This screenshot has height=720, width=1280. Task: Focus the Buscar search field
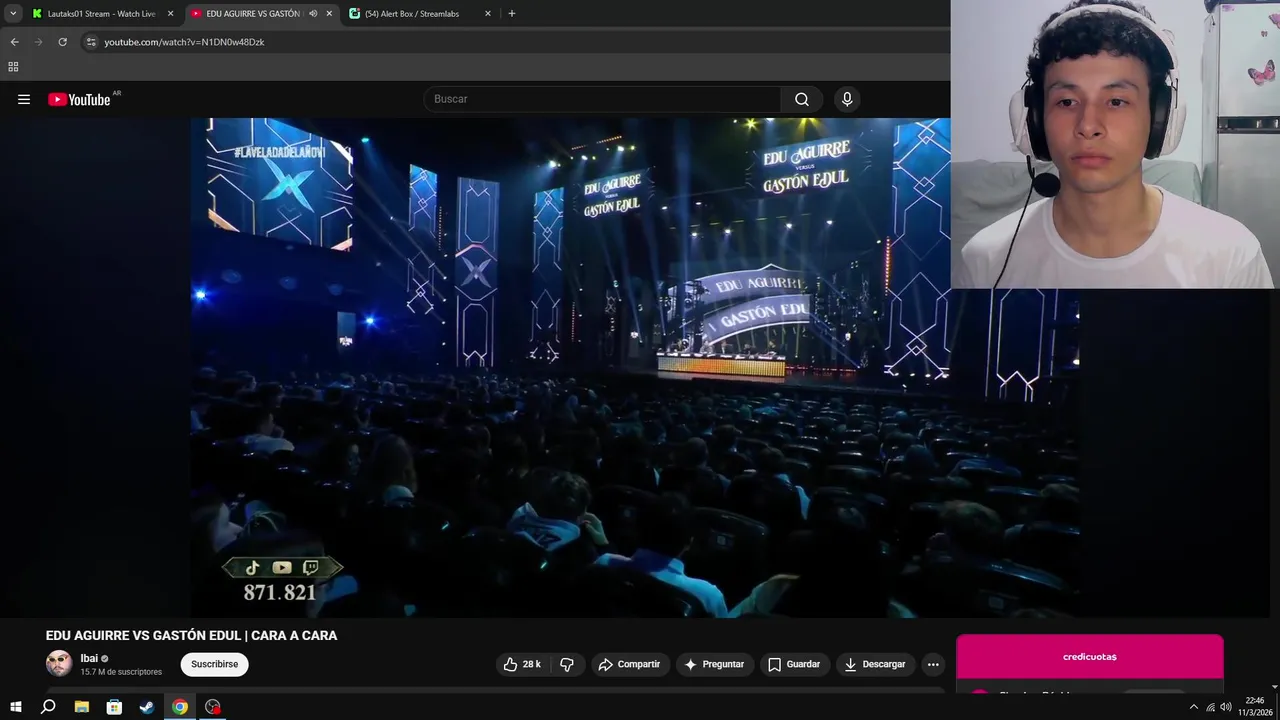[603, 99]
